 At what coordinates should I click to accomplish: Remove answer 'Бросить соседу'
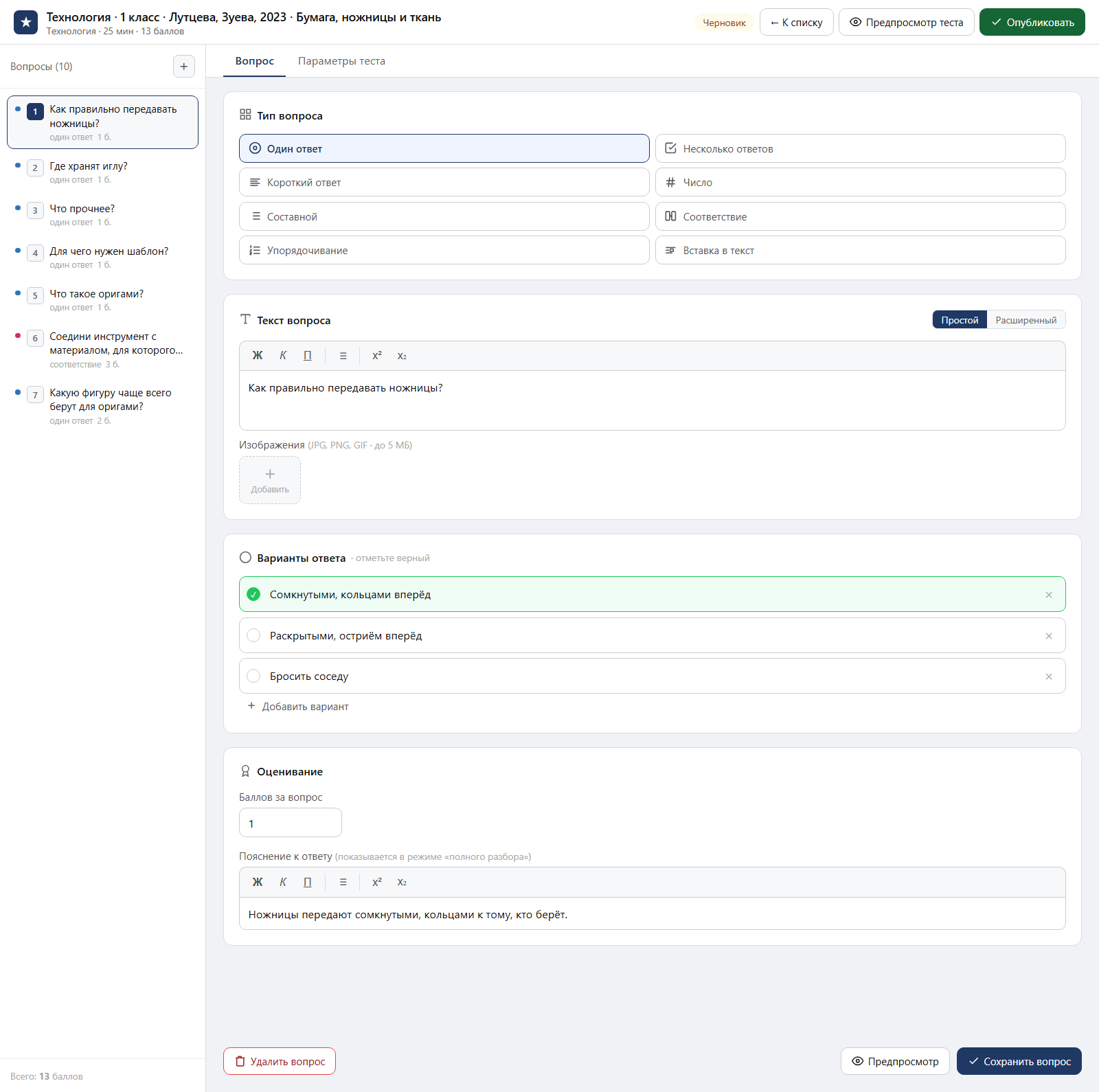click(x=1049, y=676)
